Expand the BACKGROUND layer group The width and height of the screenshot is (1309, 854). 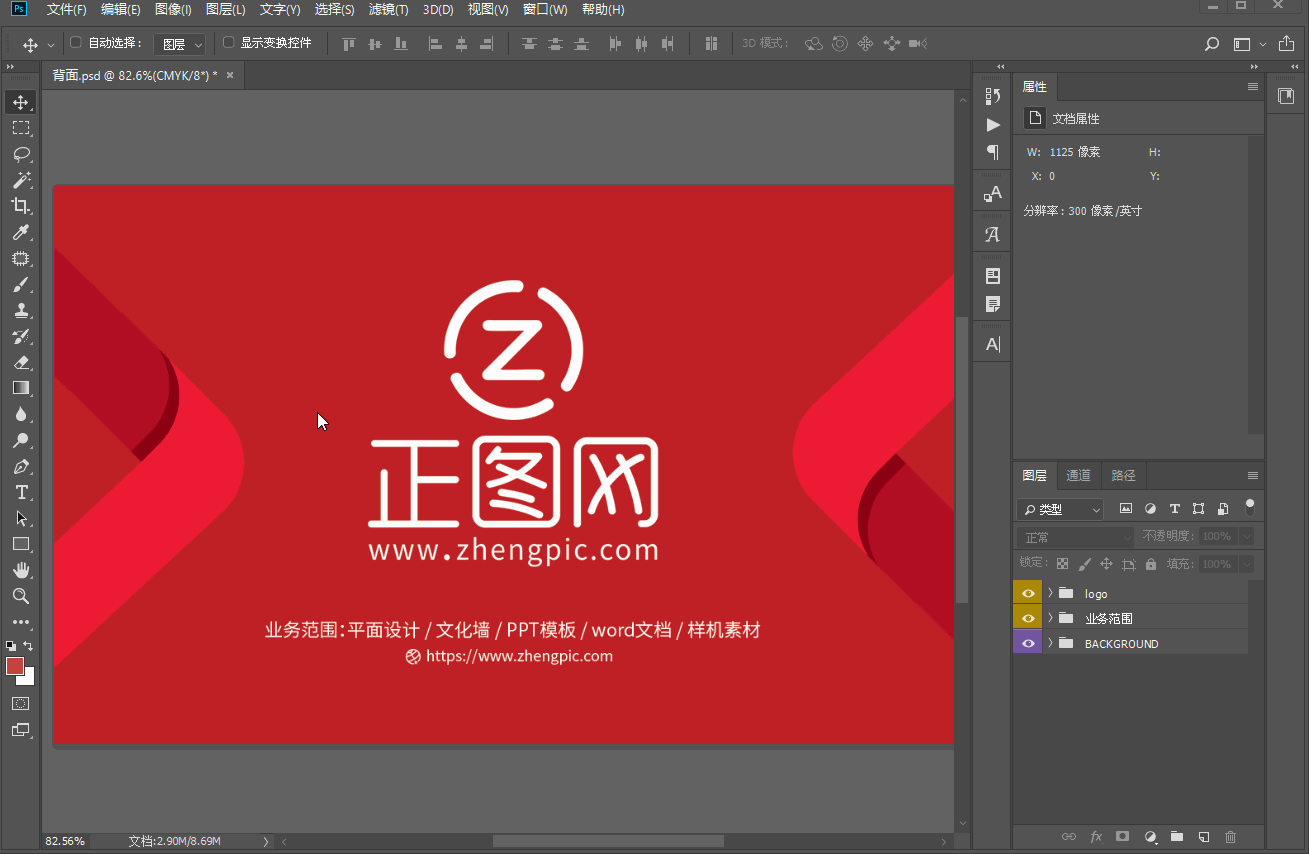[x=1050, y=643]
